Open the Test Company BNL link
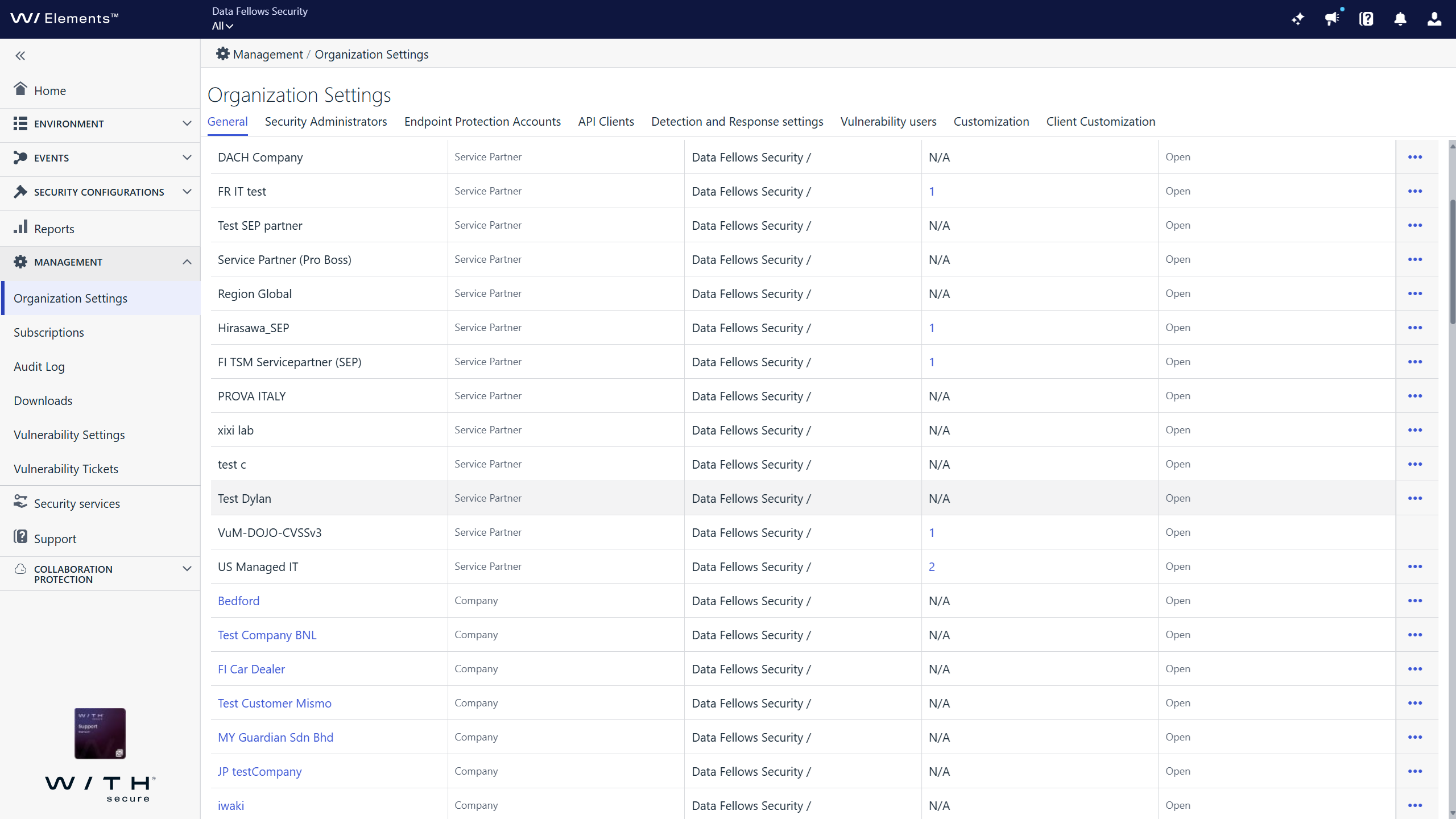Screen dimensions: 1456x819 click(267, 635)
